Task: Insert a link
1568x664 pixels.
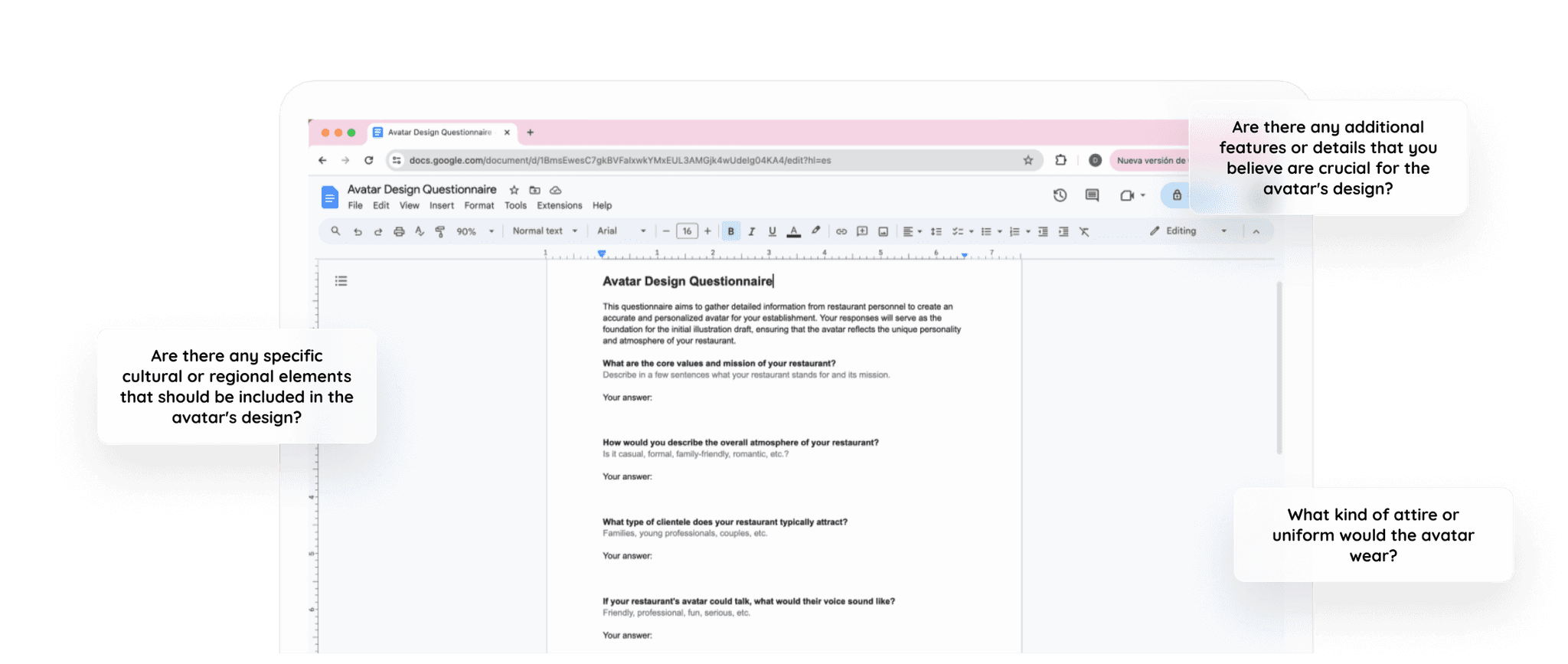Action: pyautogui.click(x=841, y=231)
